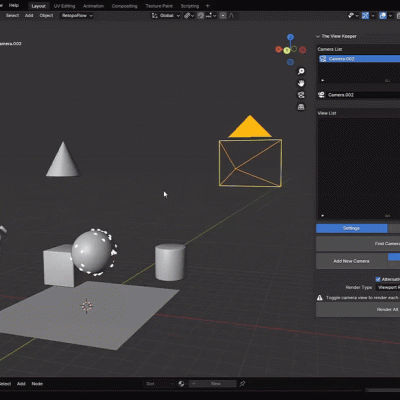Click the bottom negative Z gizmo ball
Image resolution: width=400 pixels, height=400 pixels.
click(x=290, y=62)
